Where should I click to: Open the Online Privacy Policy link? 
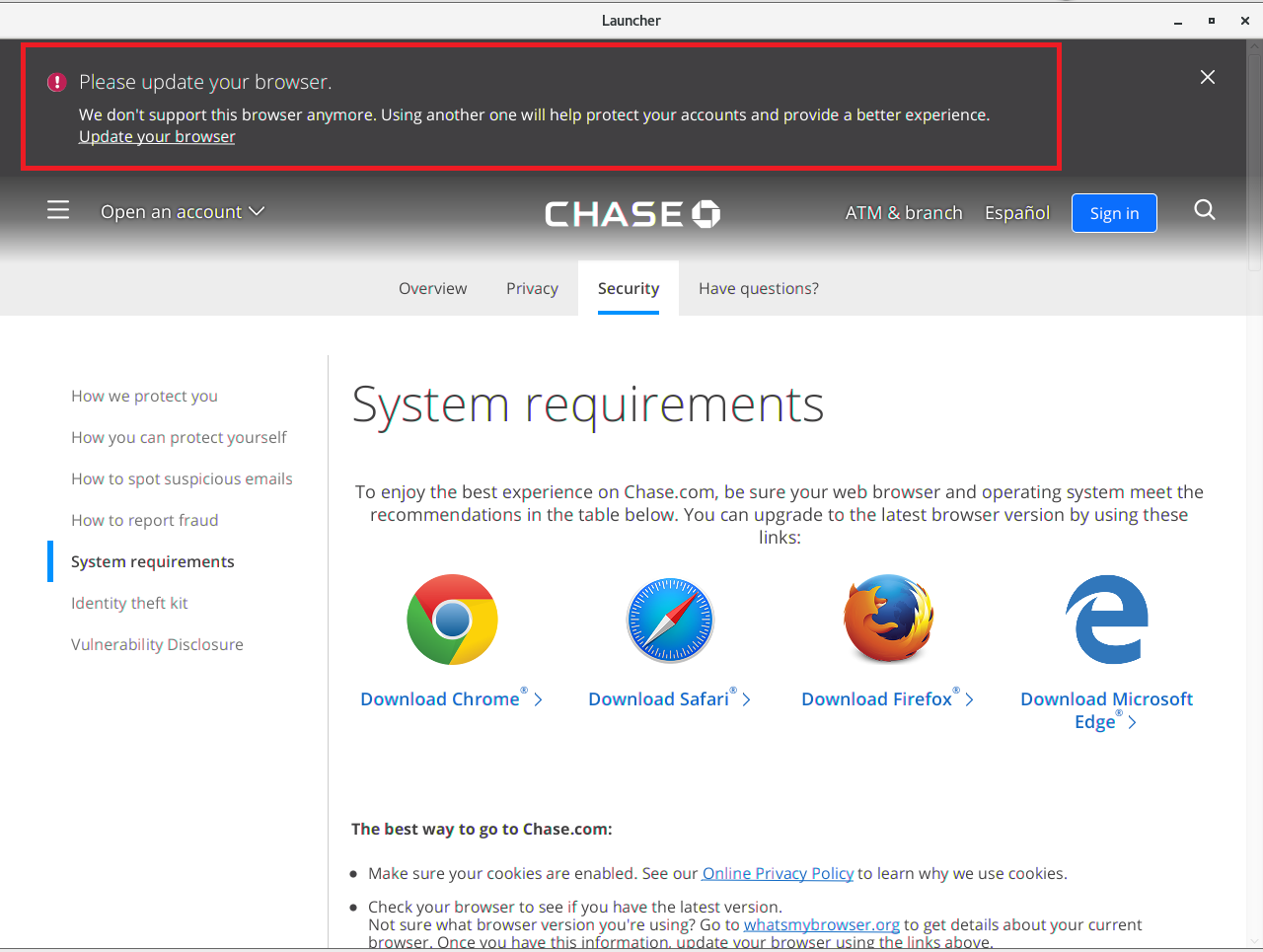click(778, 873)
